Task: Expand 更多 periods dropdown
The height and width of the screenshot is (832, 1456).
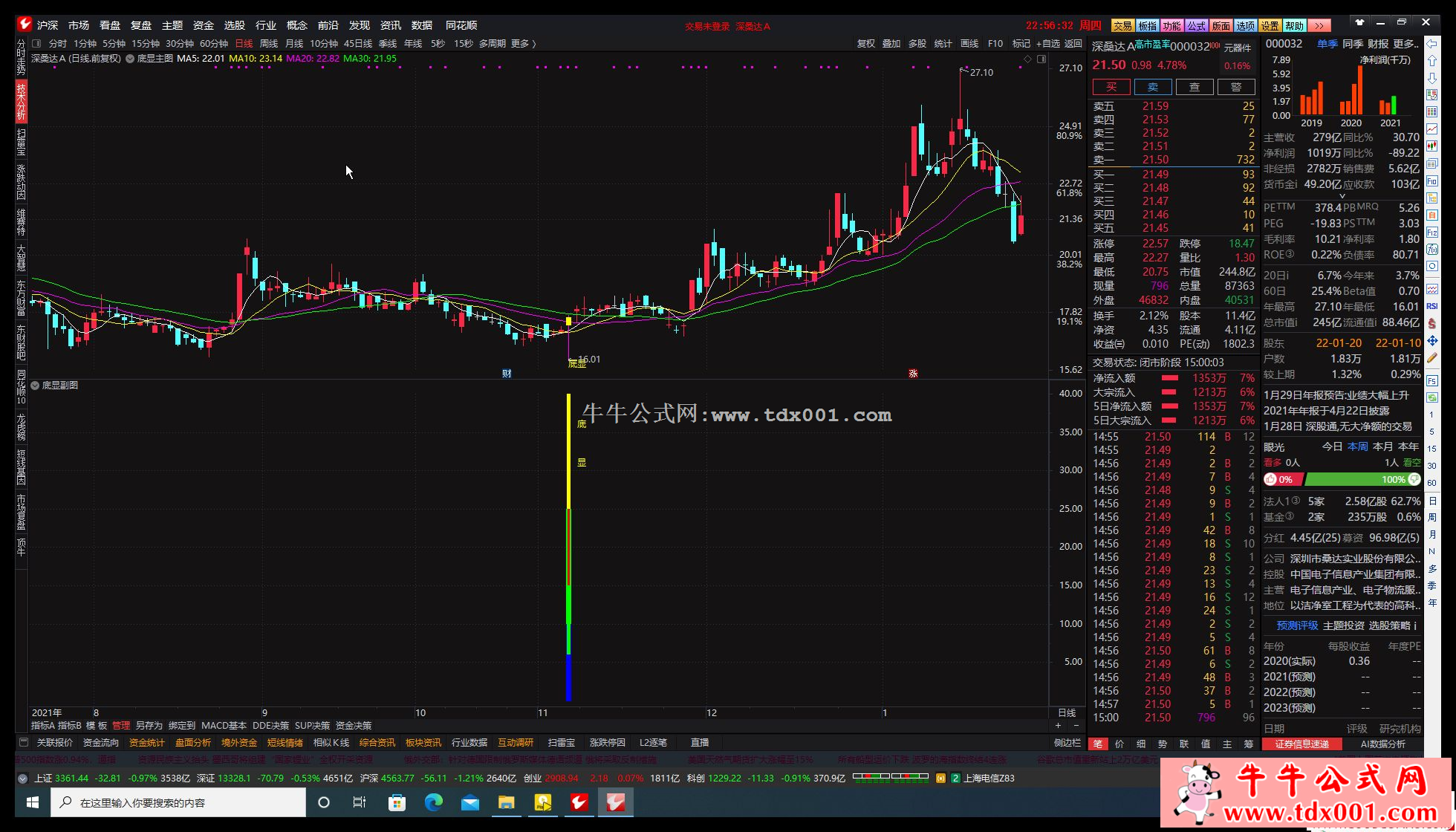Action: (524, 44)
